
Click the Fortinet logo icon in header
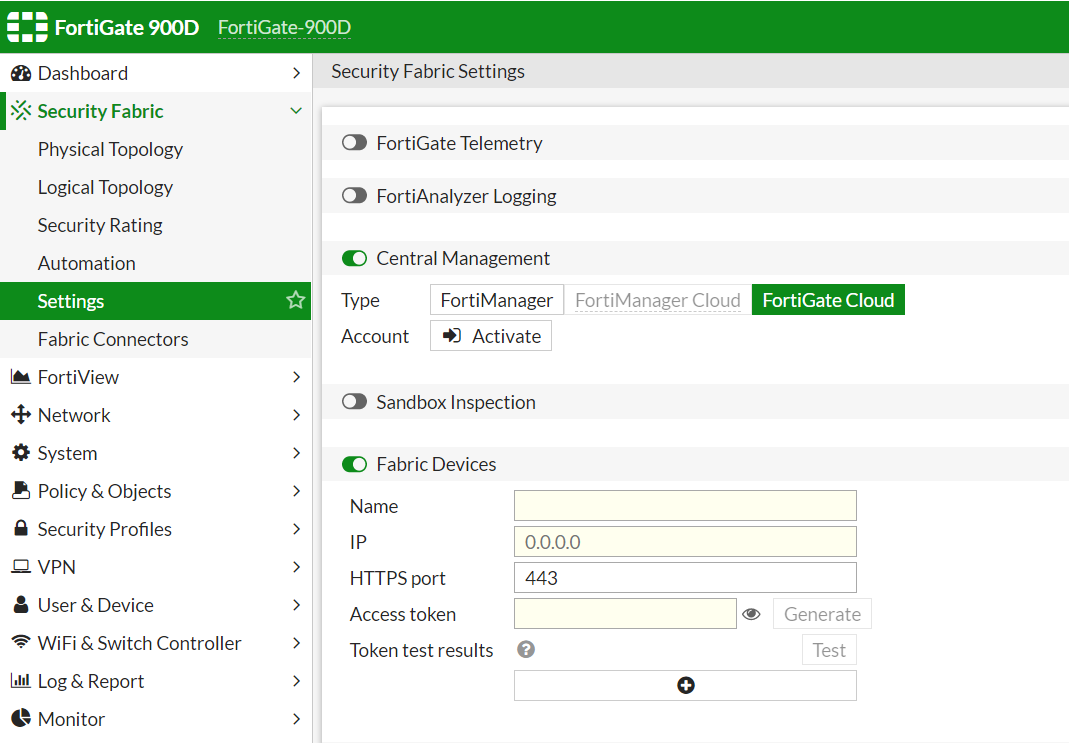pos(27,27)
